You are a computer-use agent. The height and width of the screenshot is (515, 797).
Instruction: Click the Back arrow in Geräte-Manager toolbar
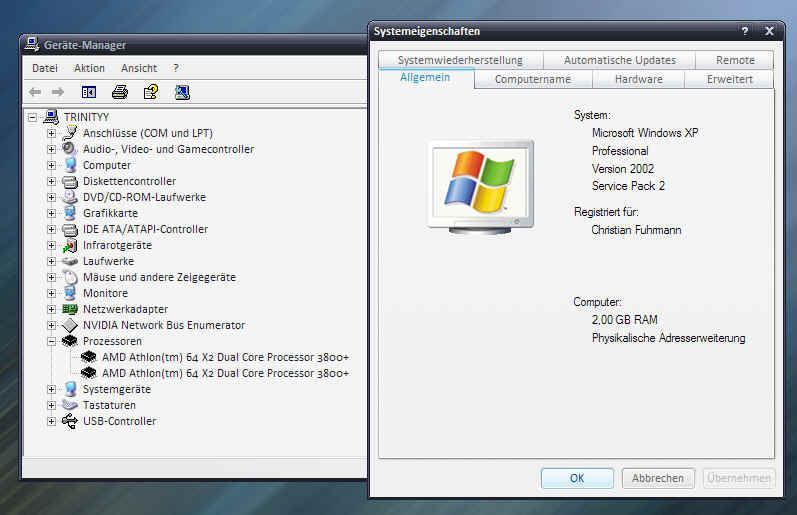coord(35,92)
